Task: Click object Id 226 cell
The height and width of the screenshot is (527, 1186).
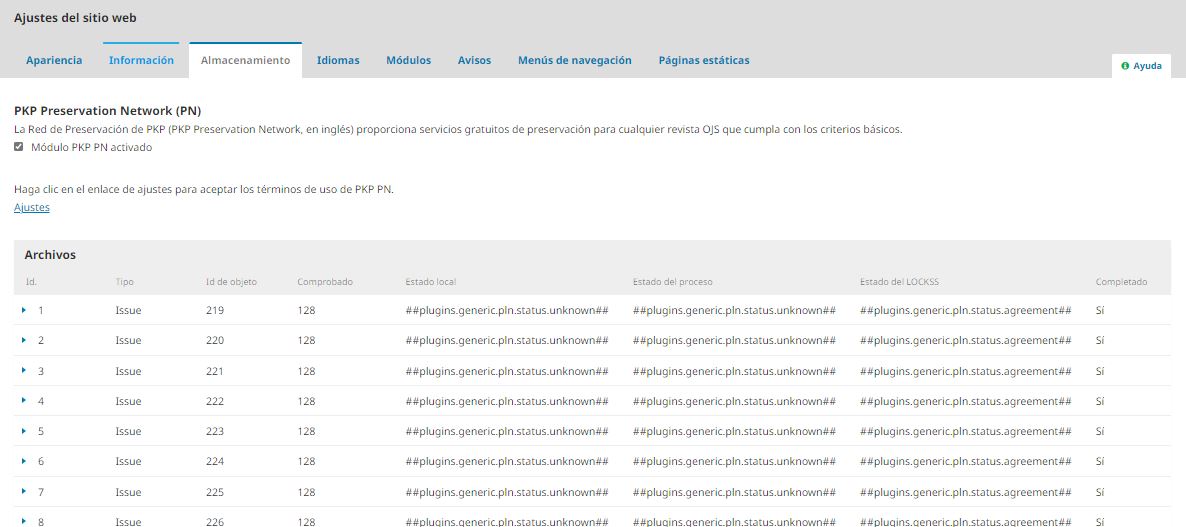Action: coord(215,522)
